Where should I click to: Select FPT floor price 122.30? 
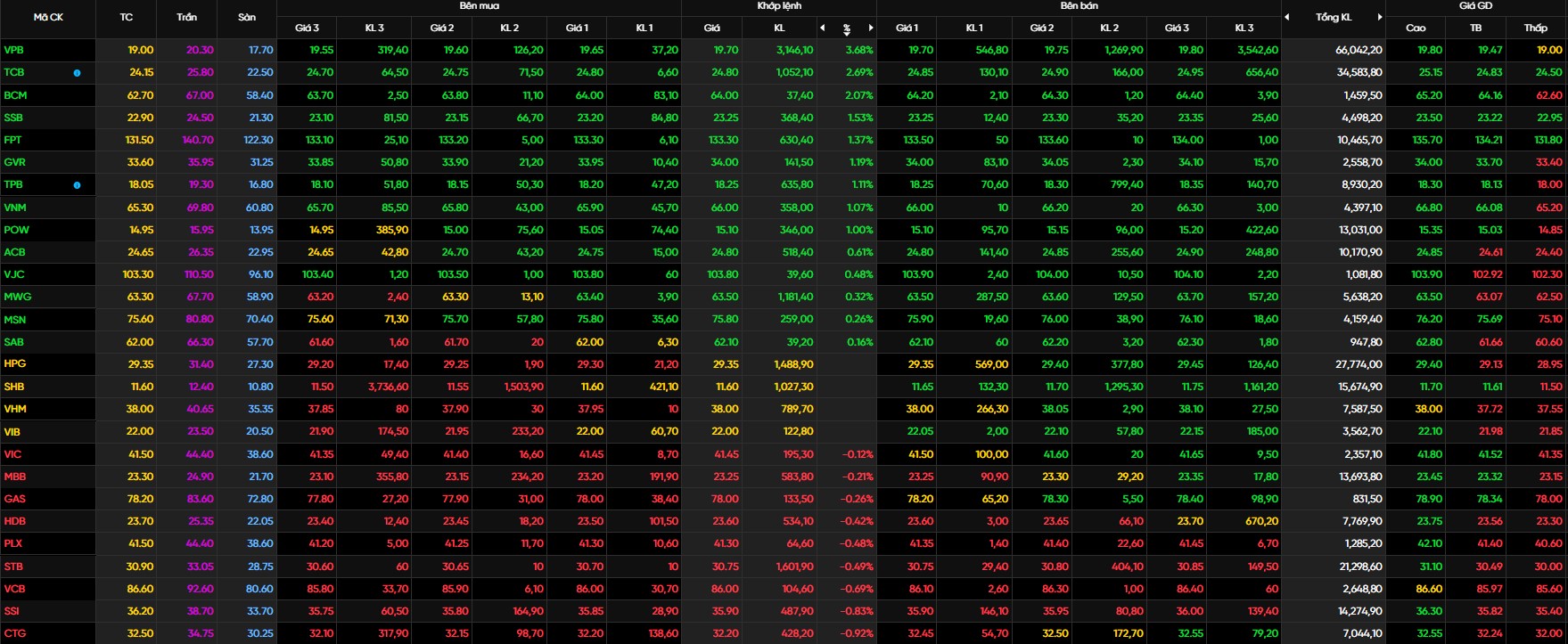click(259, 140)
